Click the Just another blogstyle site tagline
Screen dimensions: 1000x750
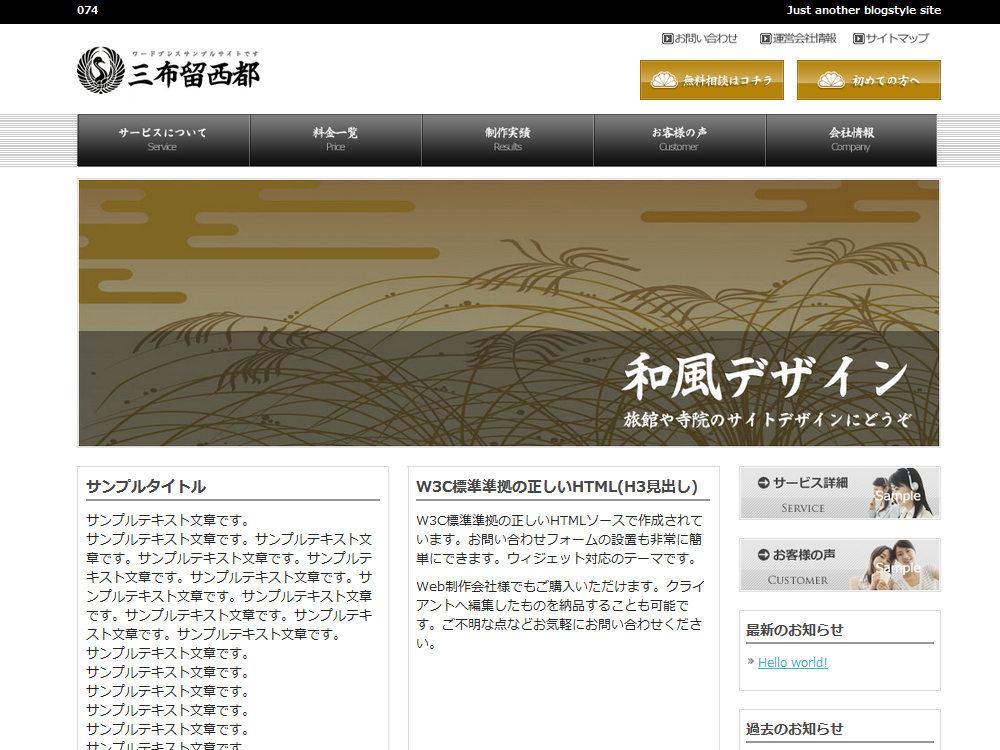[x=864, y=10]
